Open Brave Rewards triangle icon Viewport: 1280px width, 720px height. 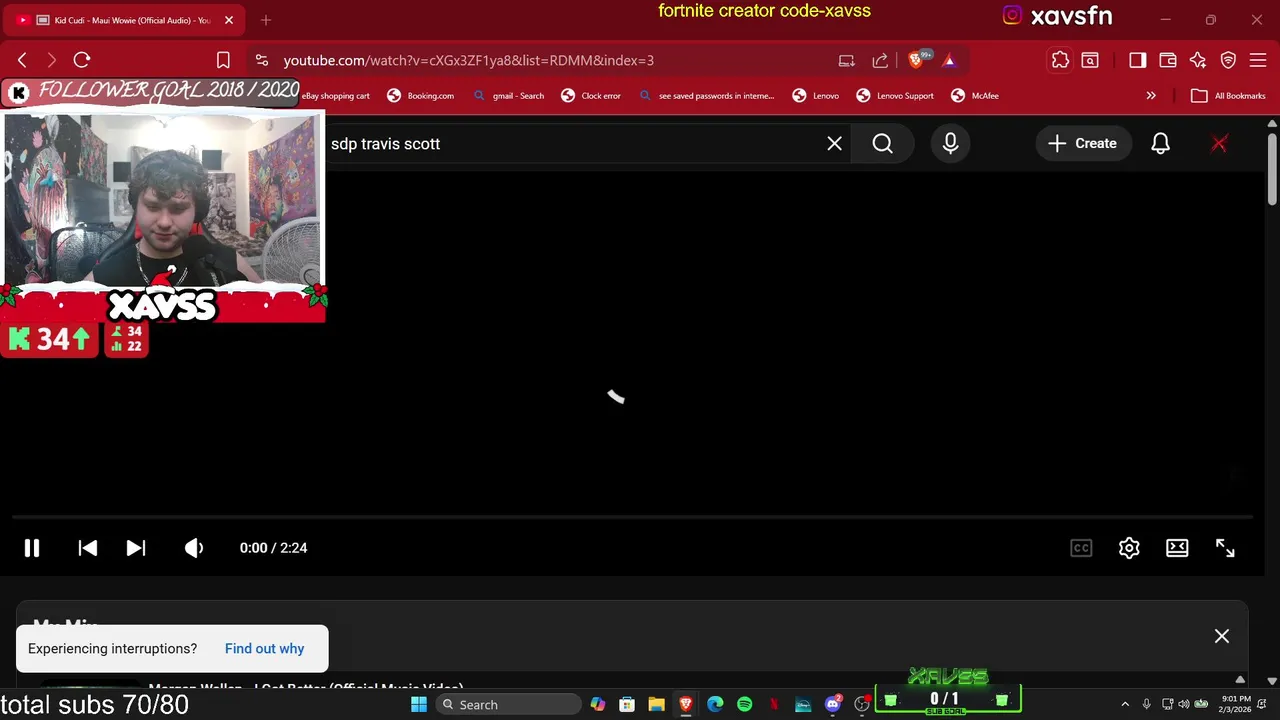[x=949, y=60]
